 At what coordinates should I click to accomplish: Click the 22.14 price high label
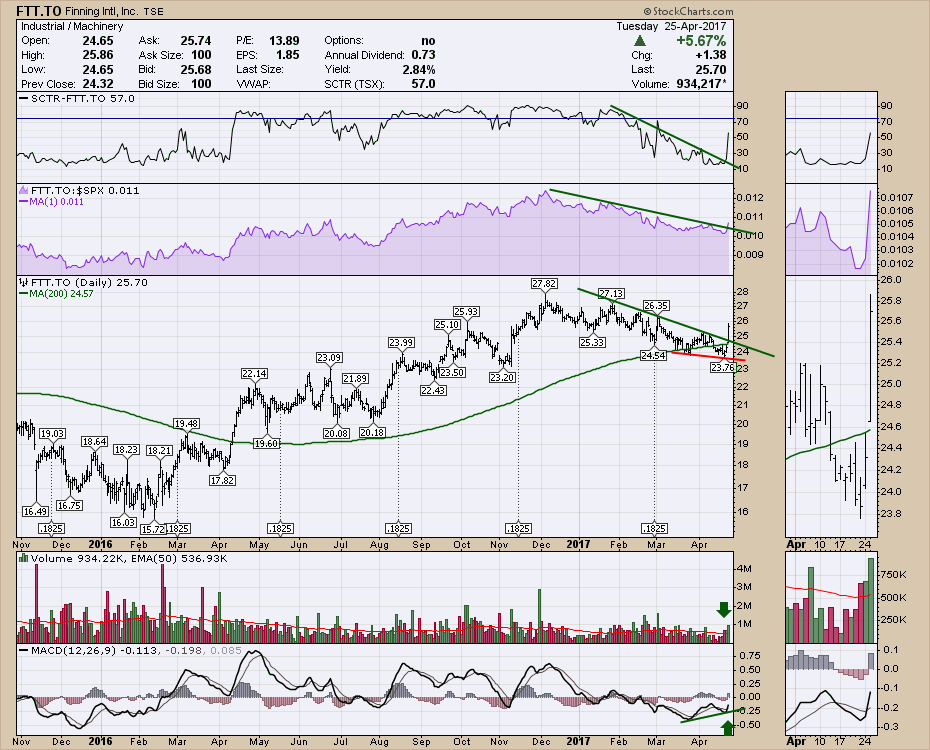tap(254, 374)
